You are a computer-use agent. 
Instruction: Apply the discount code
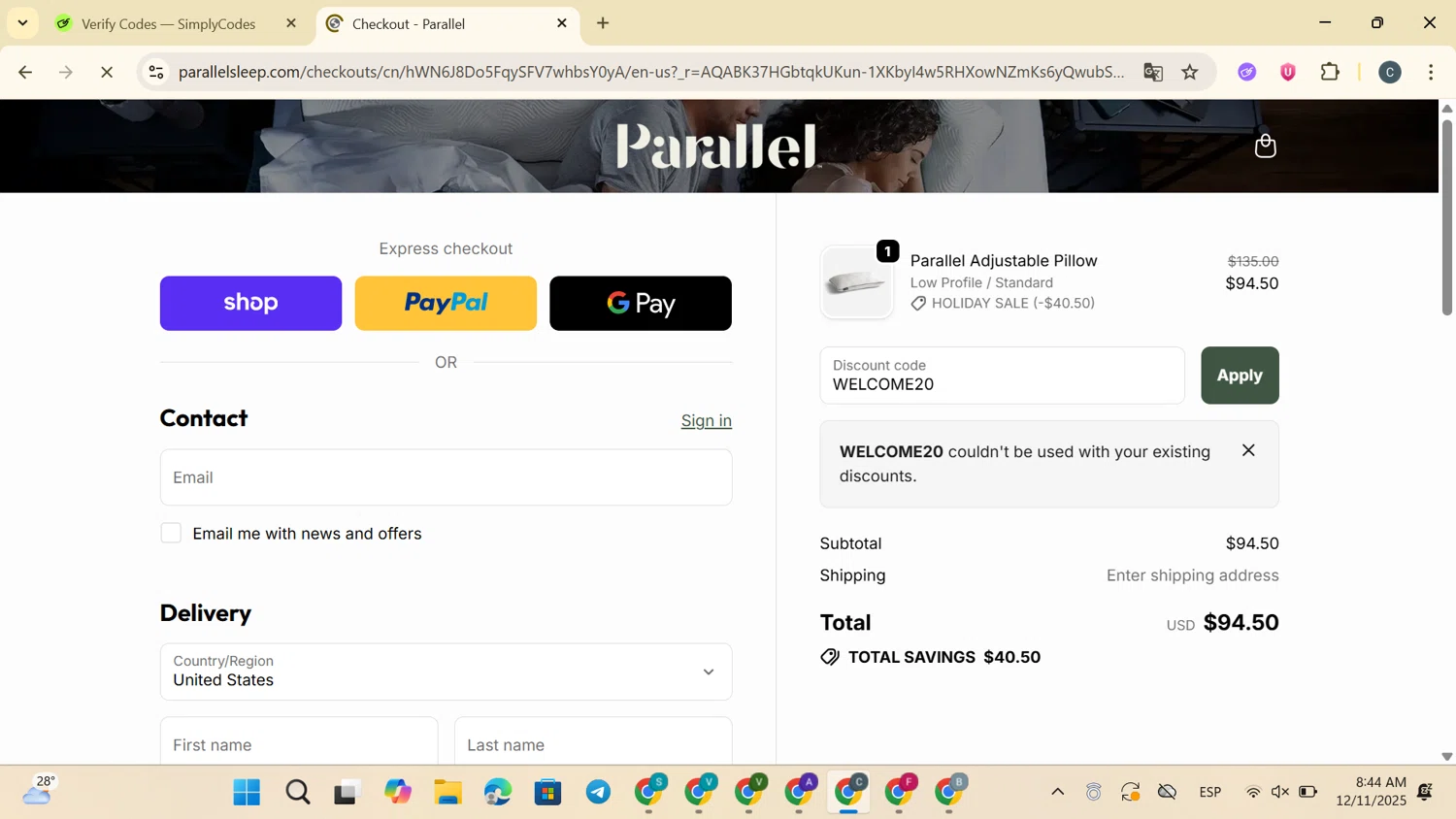1240,376
